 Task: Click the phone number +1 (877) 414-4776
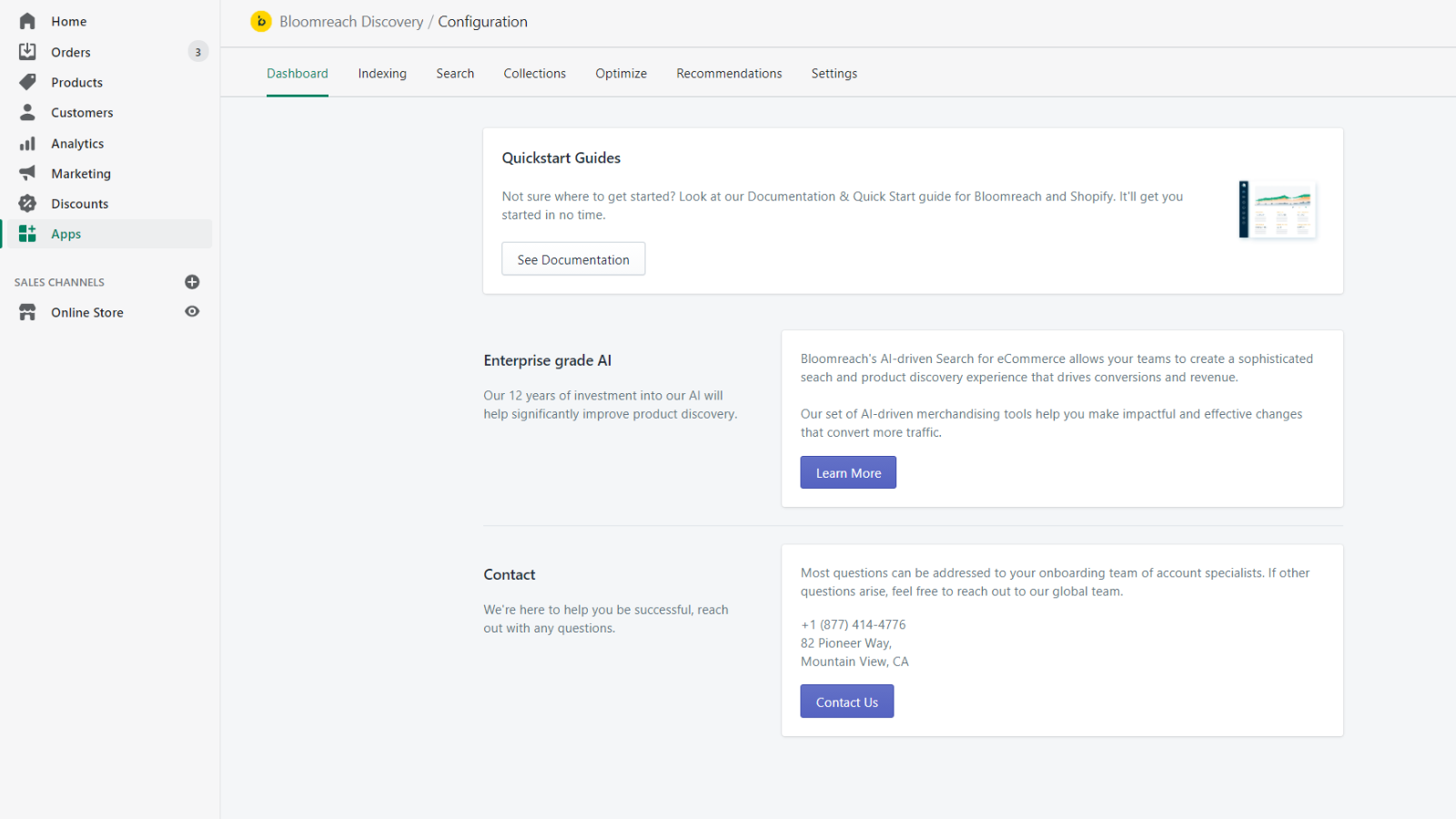(854, 624)
